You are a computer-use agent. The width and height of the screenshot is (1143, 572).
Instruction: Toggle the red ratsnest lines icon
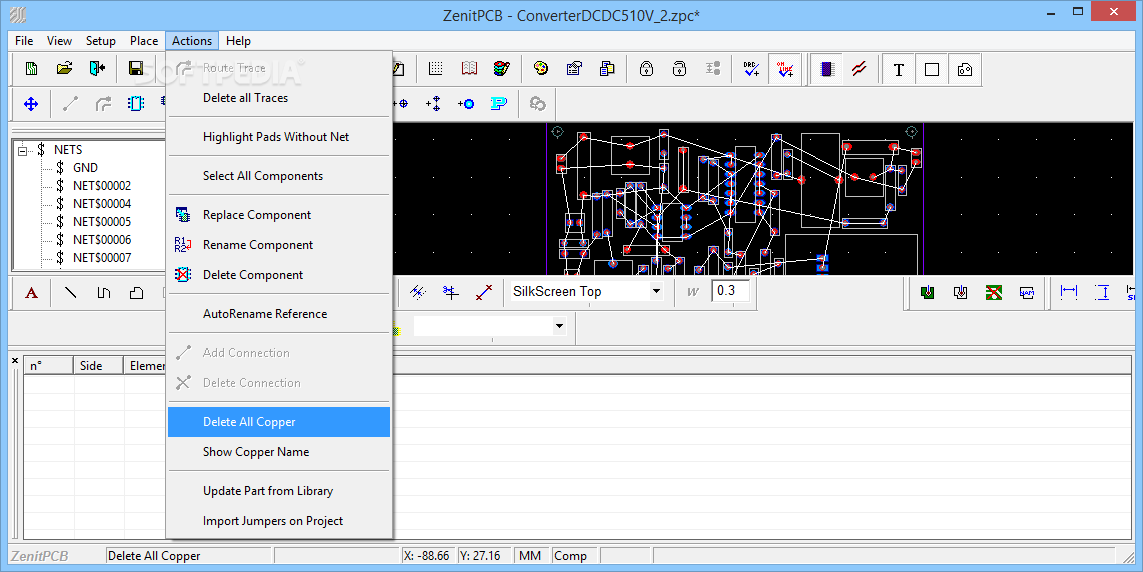859,69
